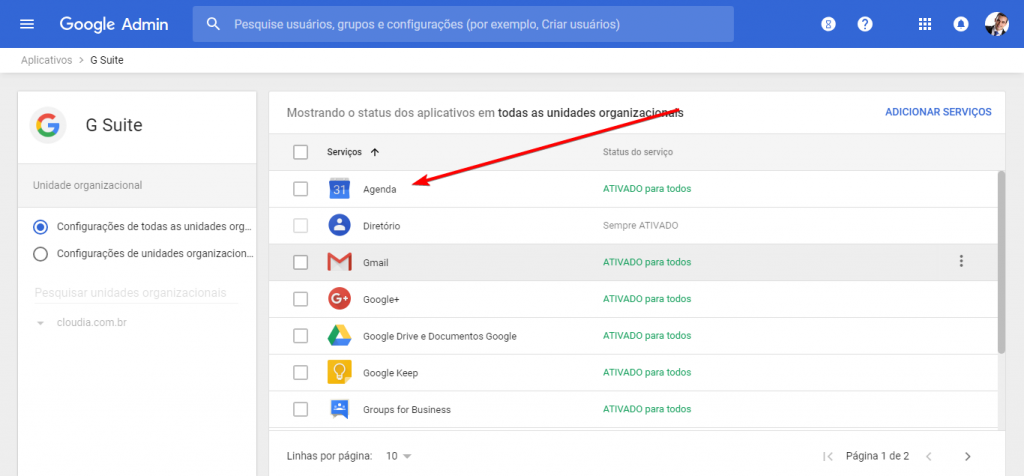Click the G Suite Google logo
The image size is (1024, 476).
[48, 125]
